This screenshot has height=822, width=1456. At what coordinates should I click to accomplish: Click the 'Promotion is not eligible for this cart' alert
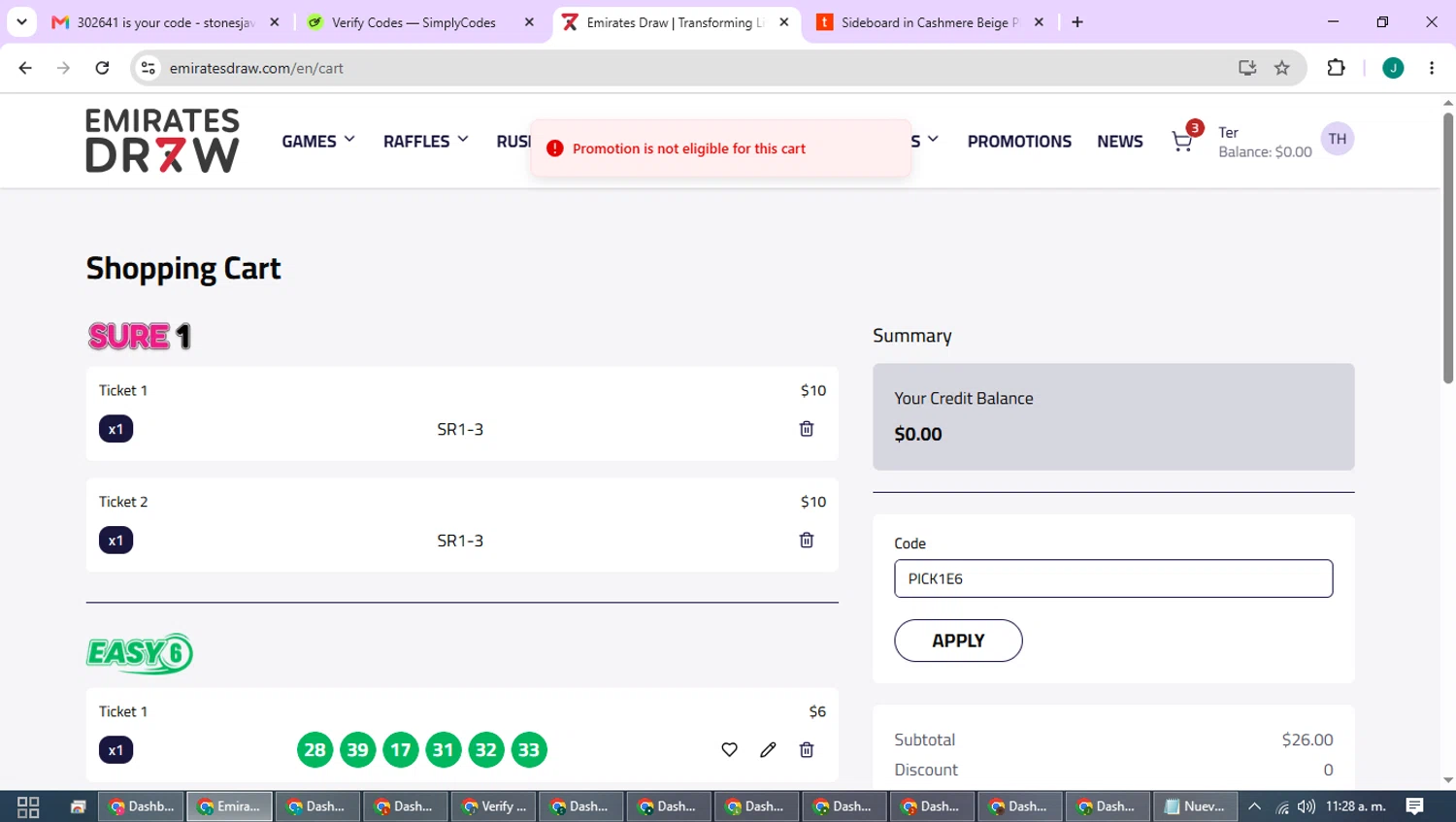point(721,148)
